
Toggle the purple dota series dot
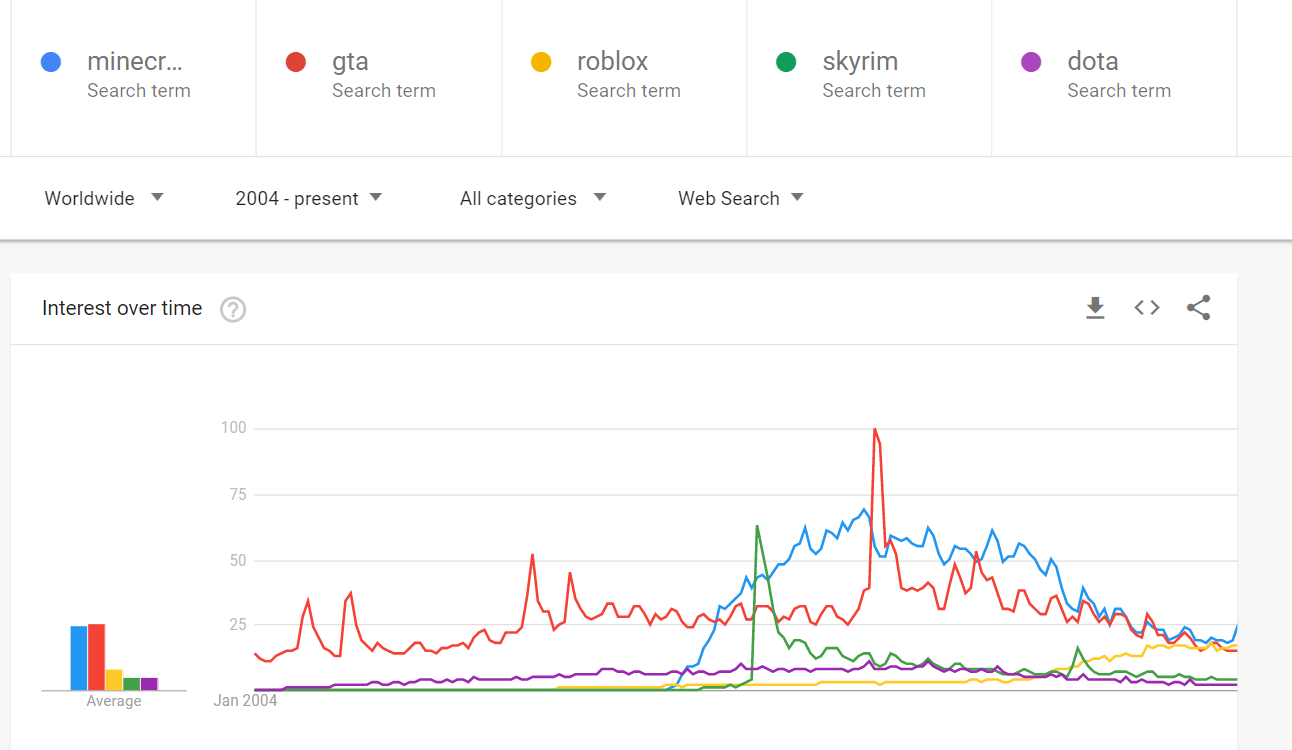coord(1031,62)
